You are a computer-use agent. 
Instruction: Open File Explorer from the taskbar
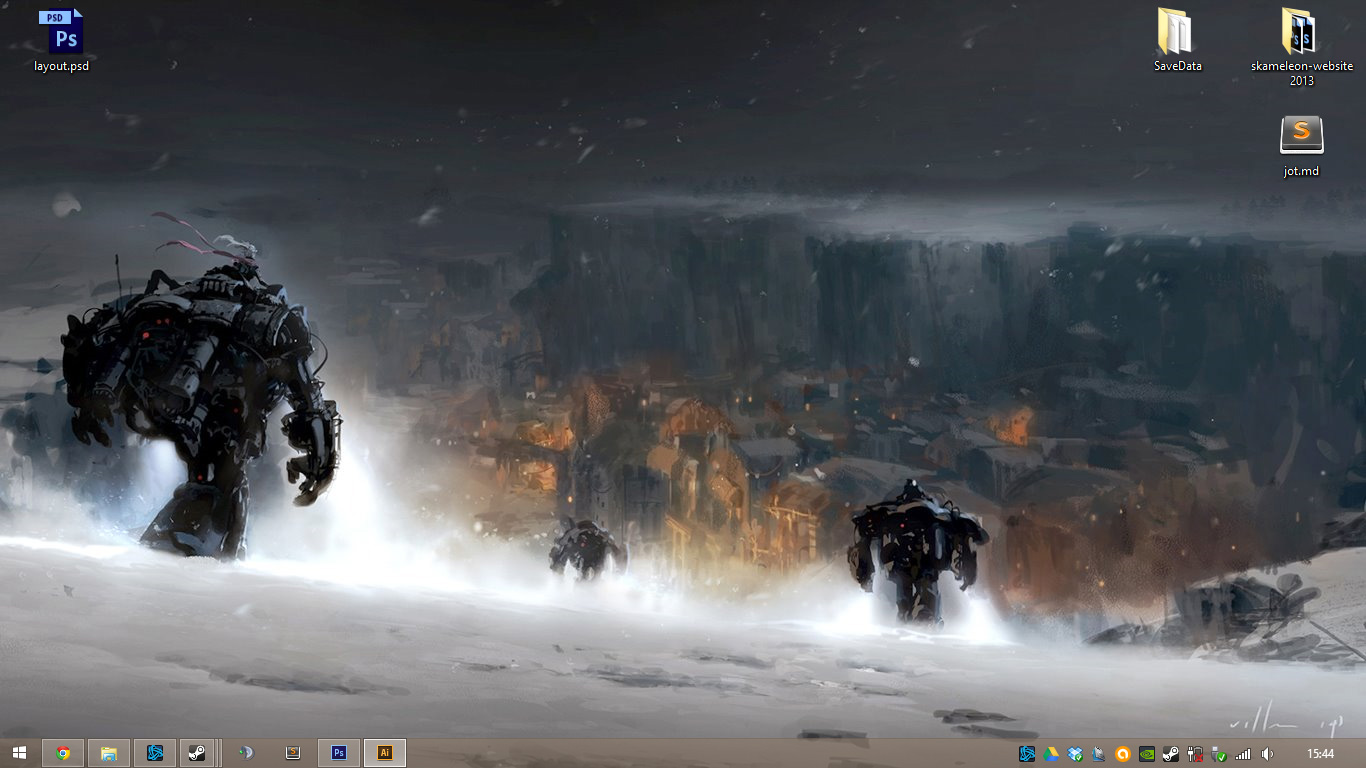click(x=109, y=753)
